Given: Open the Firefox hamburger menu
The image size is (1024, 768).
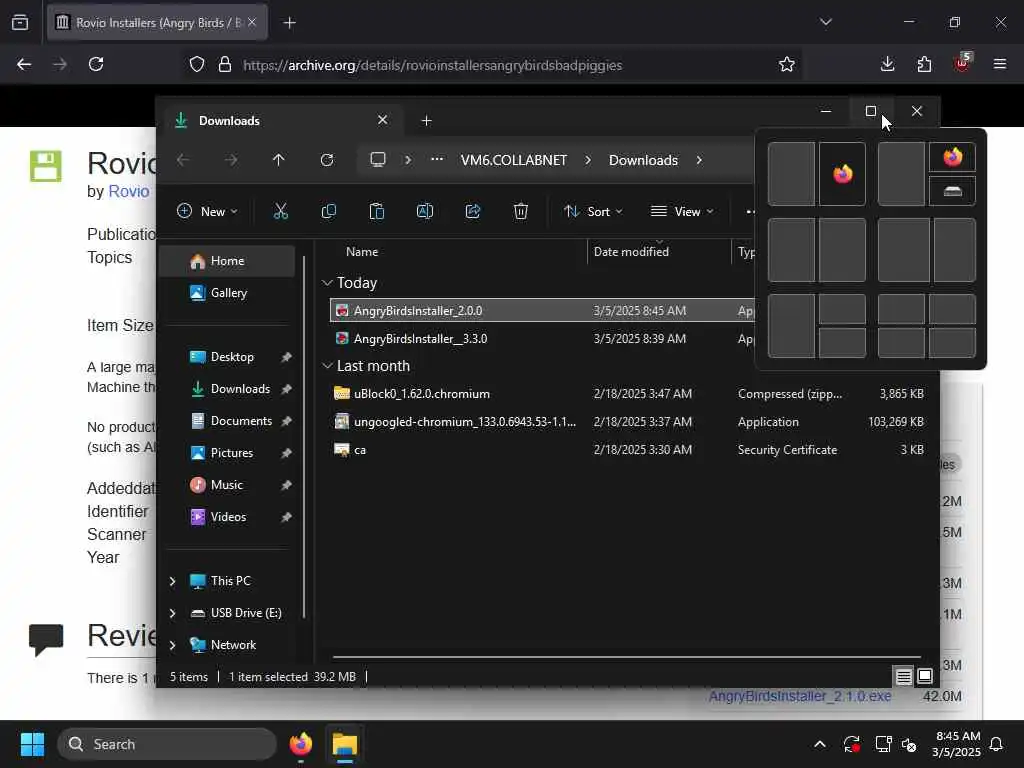Looking at the screenshot, I should (1000, 64).
